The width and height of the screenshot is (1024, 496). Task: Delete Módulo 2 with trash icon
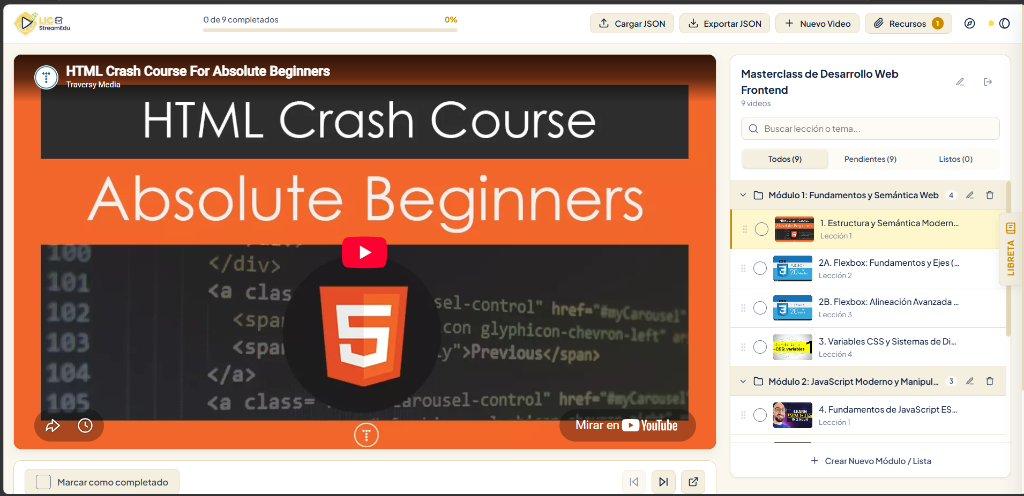coord(989,381)
